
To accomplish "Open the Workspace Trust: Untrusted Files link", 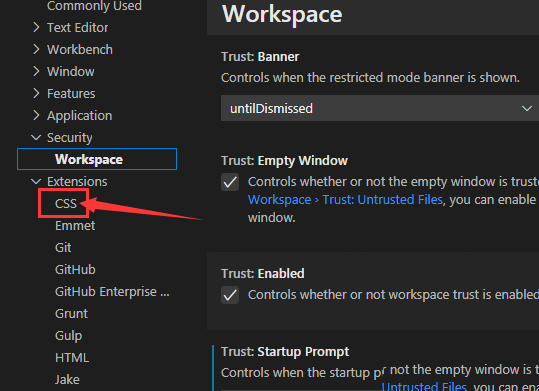I will (345, 200).
